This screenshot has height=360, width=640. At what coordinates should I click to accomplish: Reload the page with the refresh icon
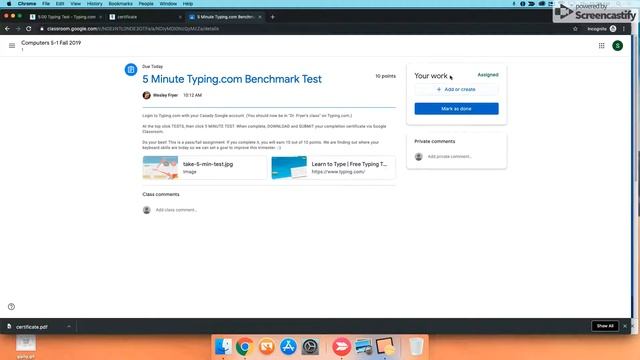click(29, 29)
